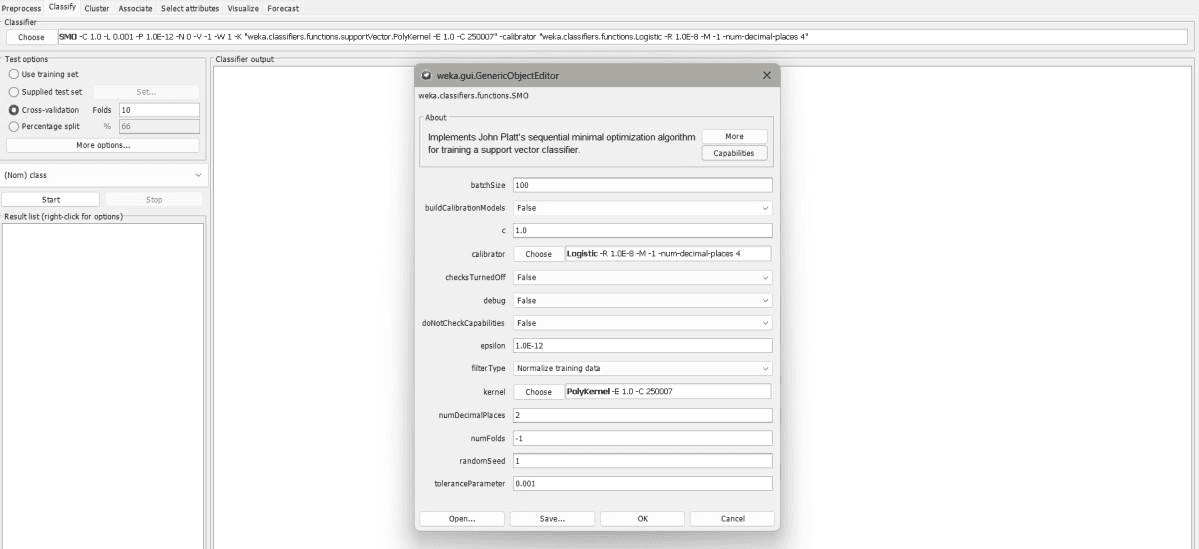
Task: Click the More button in About section
Action: [x=734, y=136]
